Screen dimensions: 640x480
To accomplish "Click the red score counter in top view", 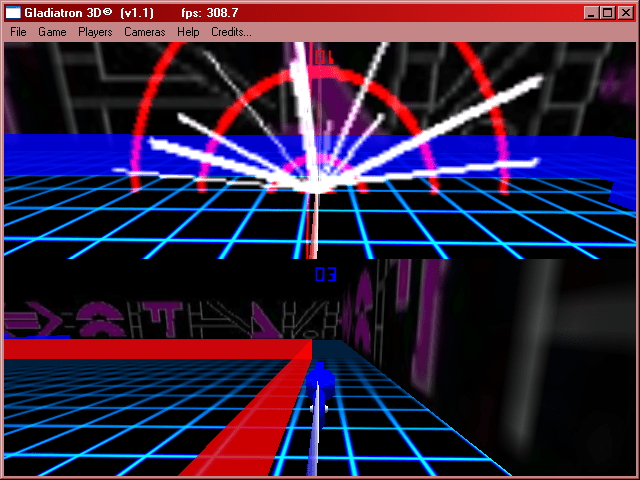I will pyautogui.click(x=324, y=57).
